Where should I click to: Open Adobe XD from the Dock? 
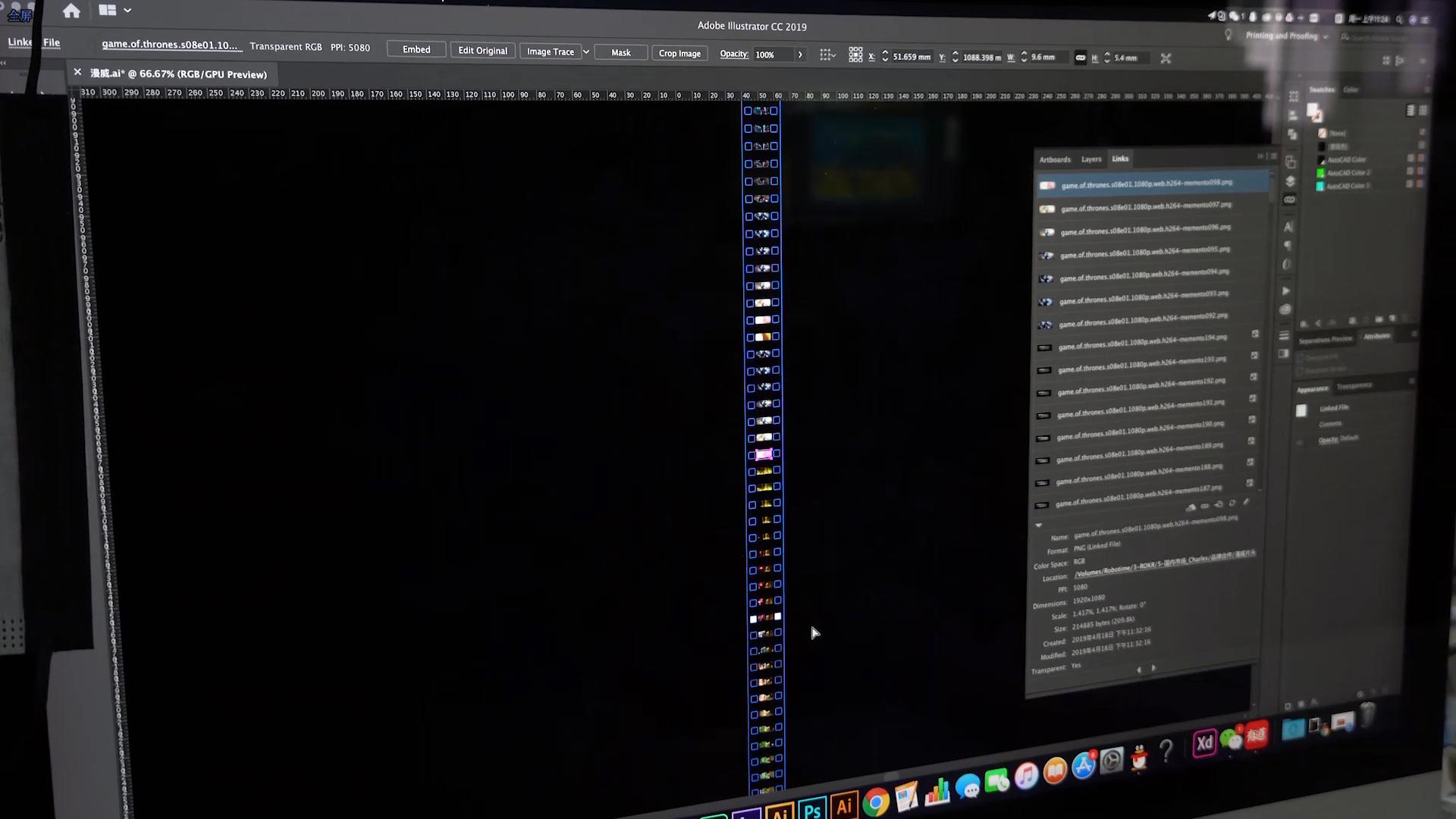click(x=1204, y=743)
